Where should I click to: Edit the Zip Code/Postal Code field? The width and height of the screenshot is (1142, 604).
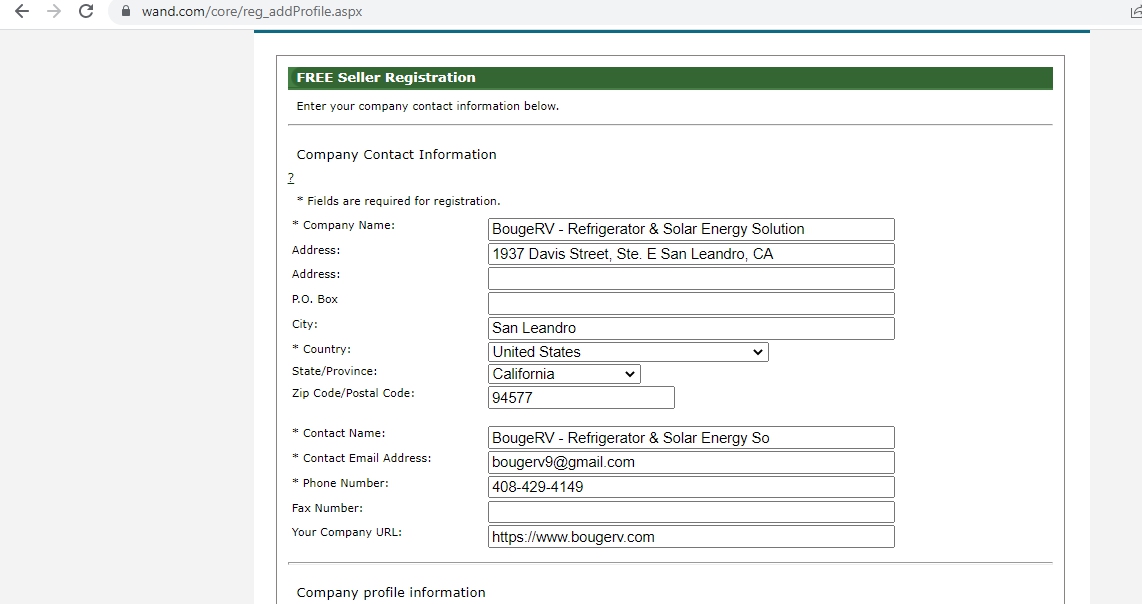point(580,398)
